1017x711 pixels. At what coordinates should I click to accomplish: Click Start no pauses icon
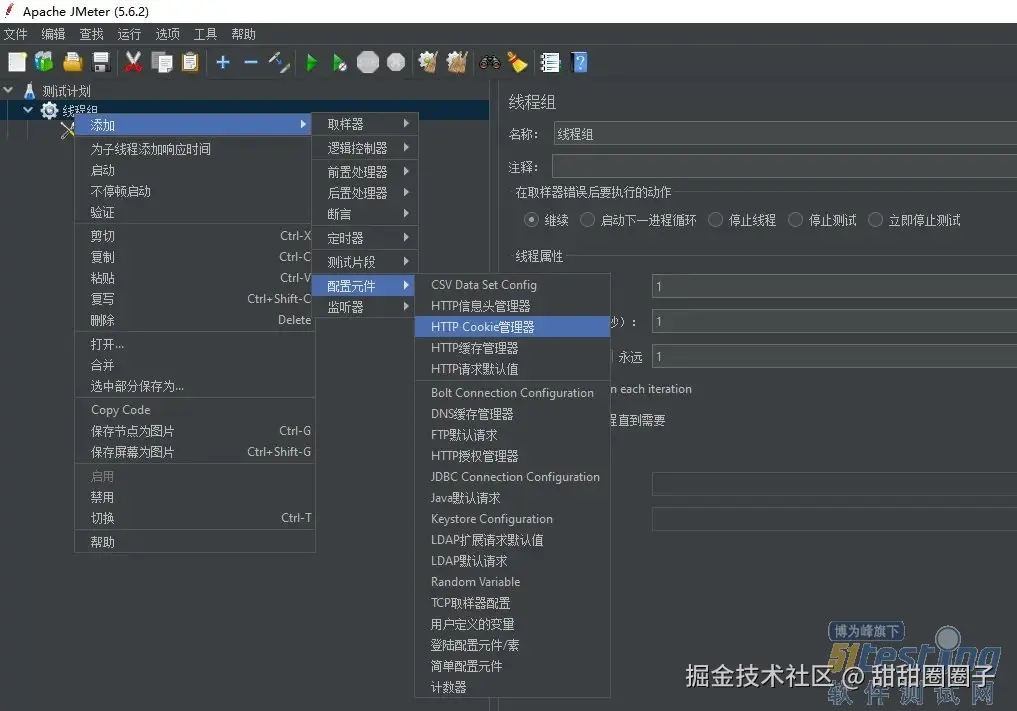coord(339,63)
